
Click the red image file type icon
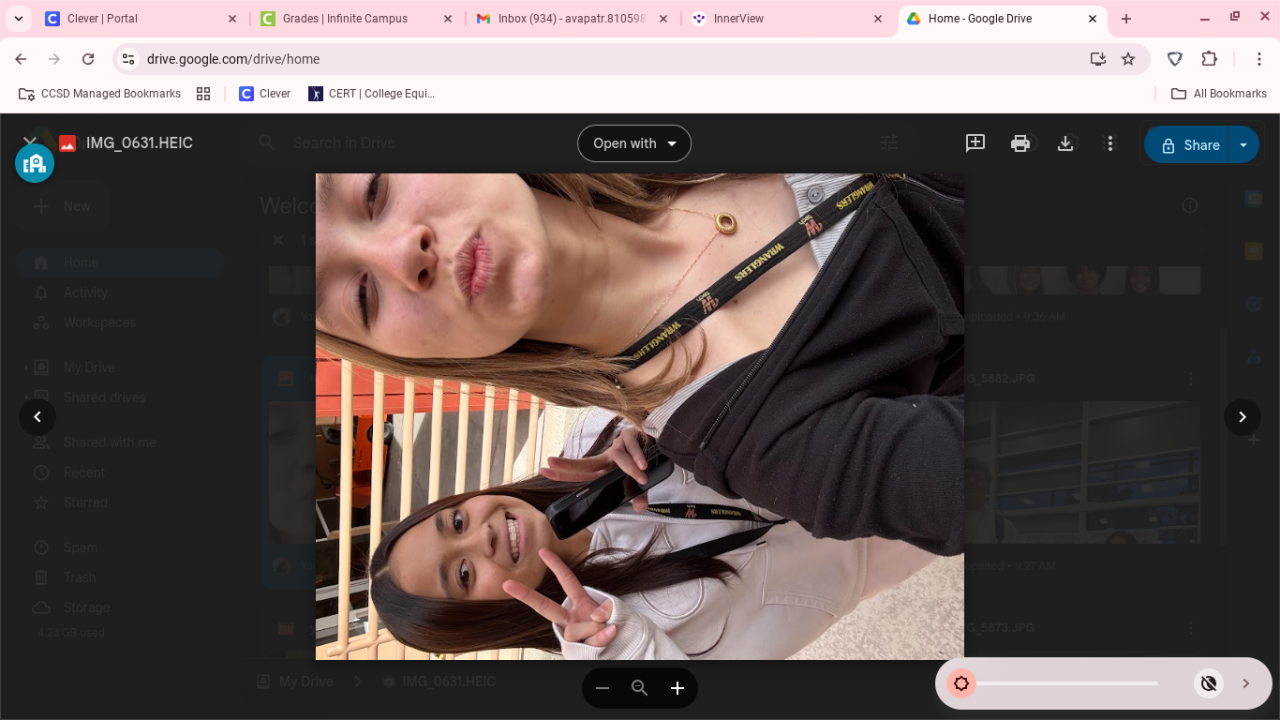[x=67, y=143]
